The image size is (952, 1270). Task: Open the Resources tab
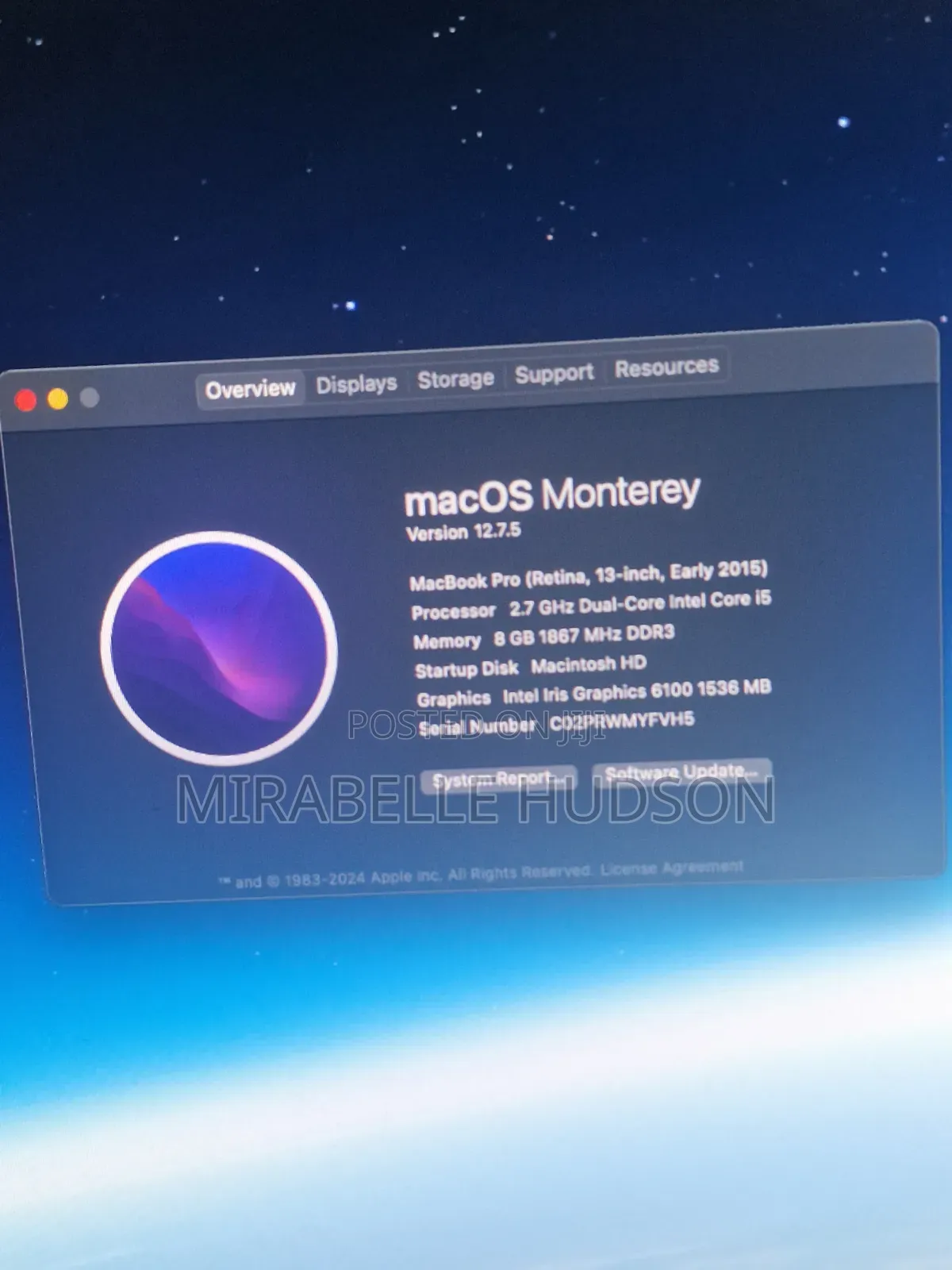(666, 367)
